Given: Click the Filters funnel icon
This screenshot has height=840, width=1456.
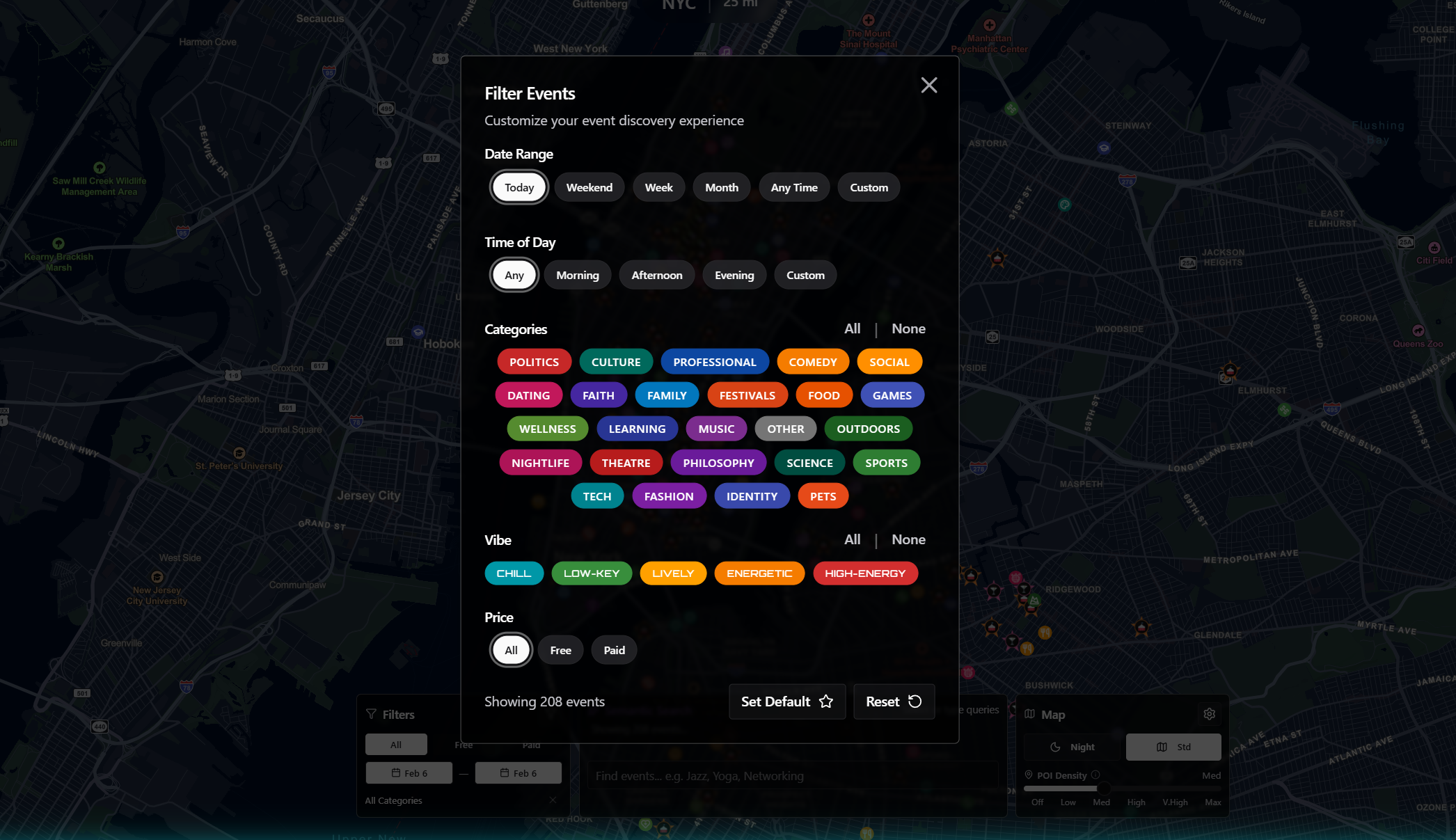Looking at the screenshot, I should tap(371, 714).
